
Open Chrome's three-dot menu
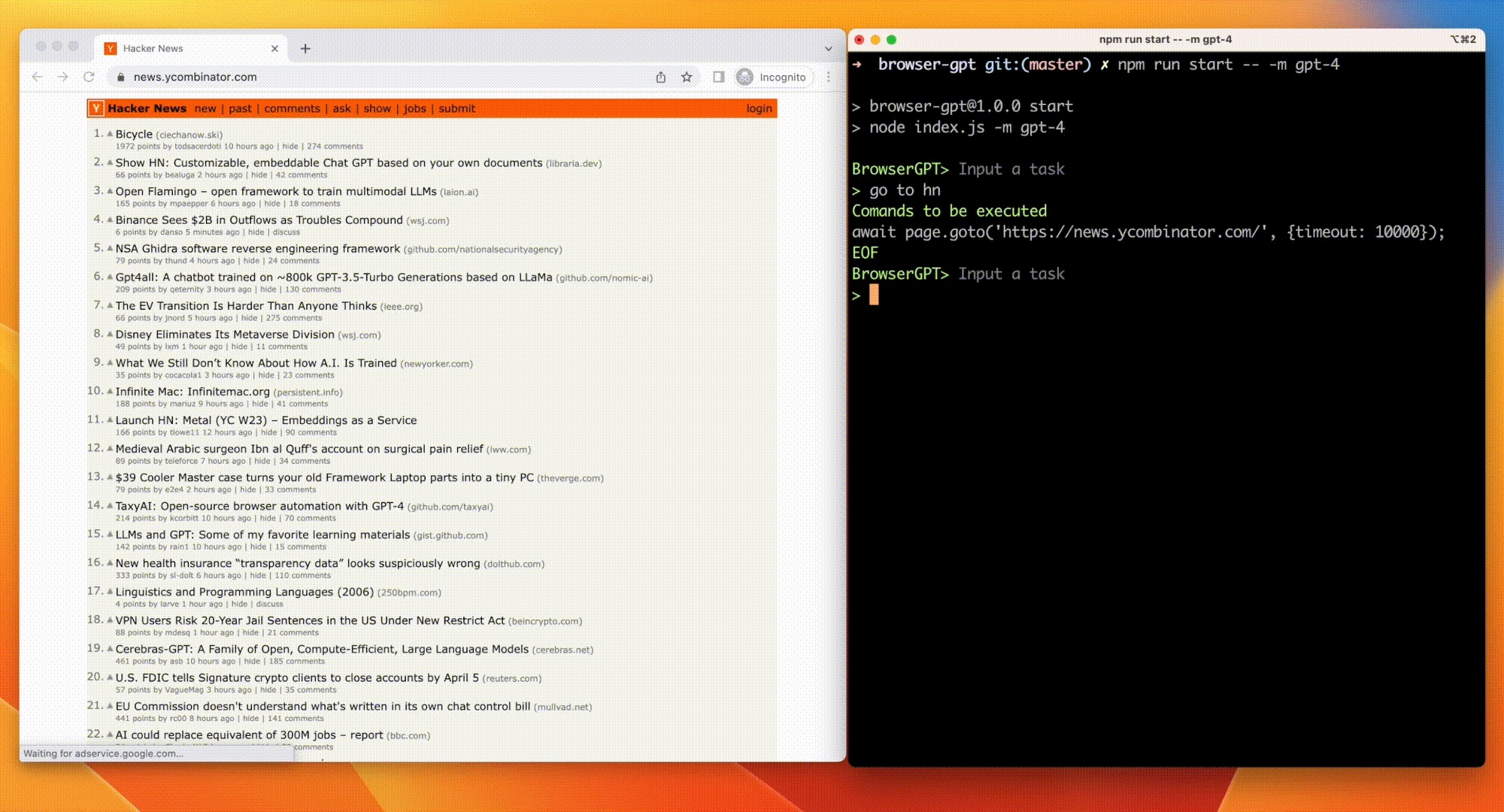827,77
